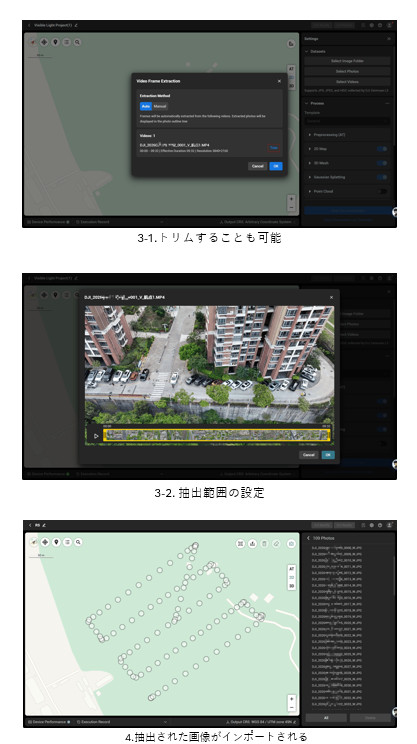Click export icon above photo map

click(253, 544)
